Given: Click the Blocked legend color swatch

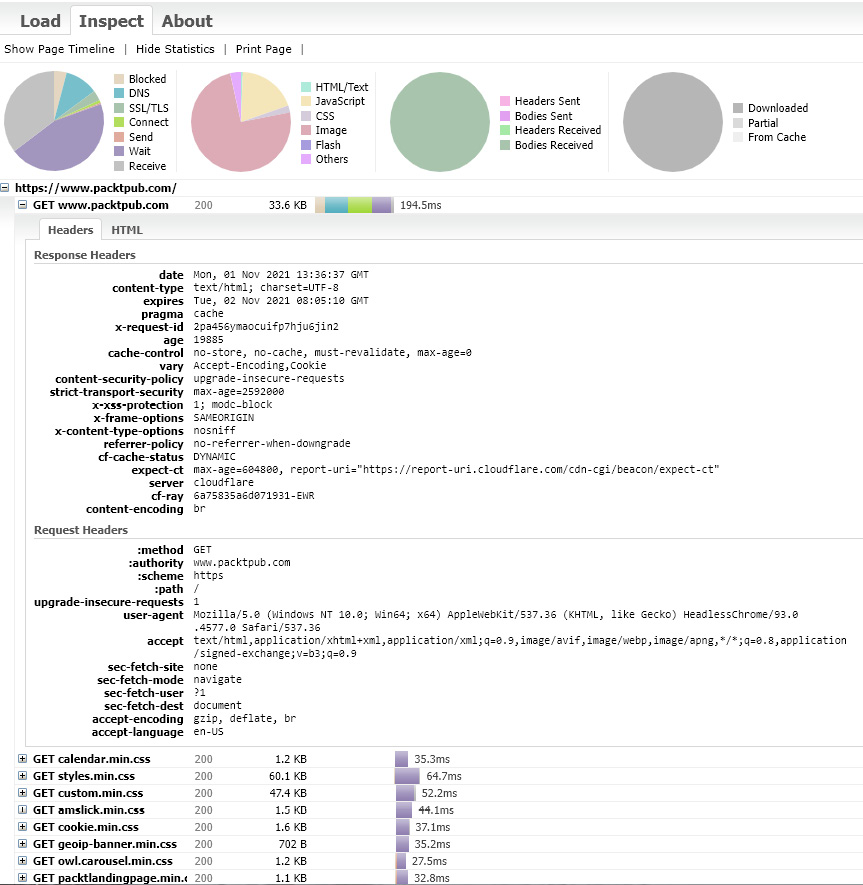Looking at the screenshot, I should pyautogui.click(x=119, y=79).
